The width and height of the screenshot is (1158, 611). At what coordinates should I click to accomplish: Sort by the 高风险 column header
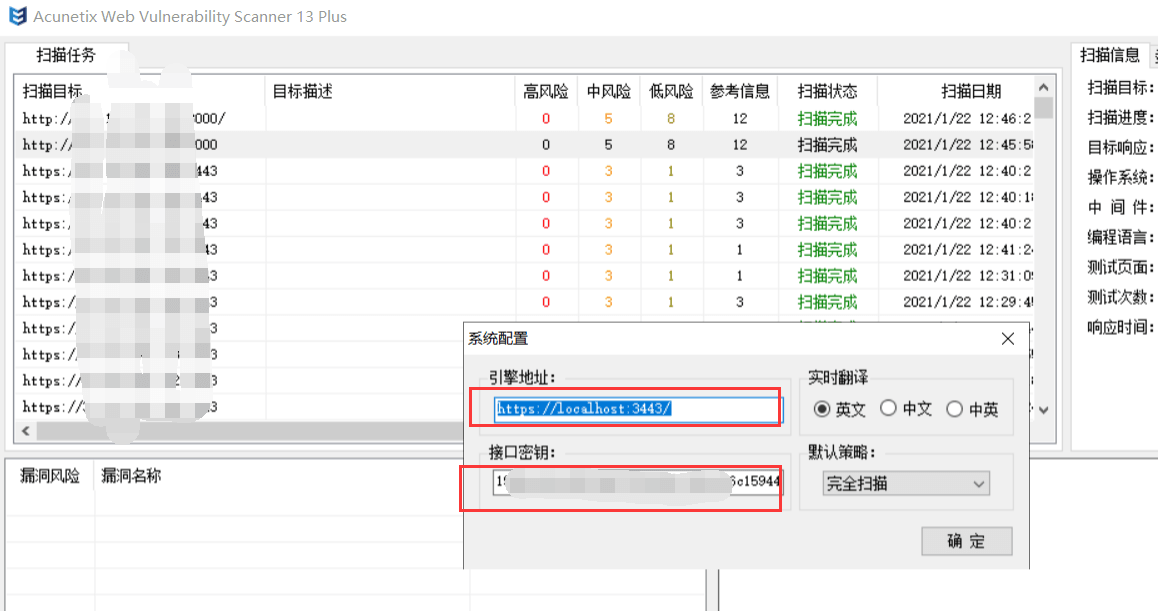(546, 91)
